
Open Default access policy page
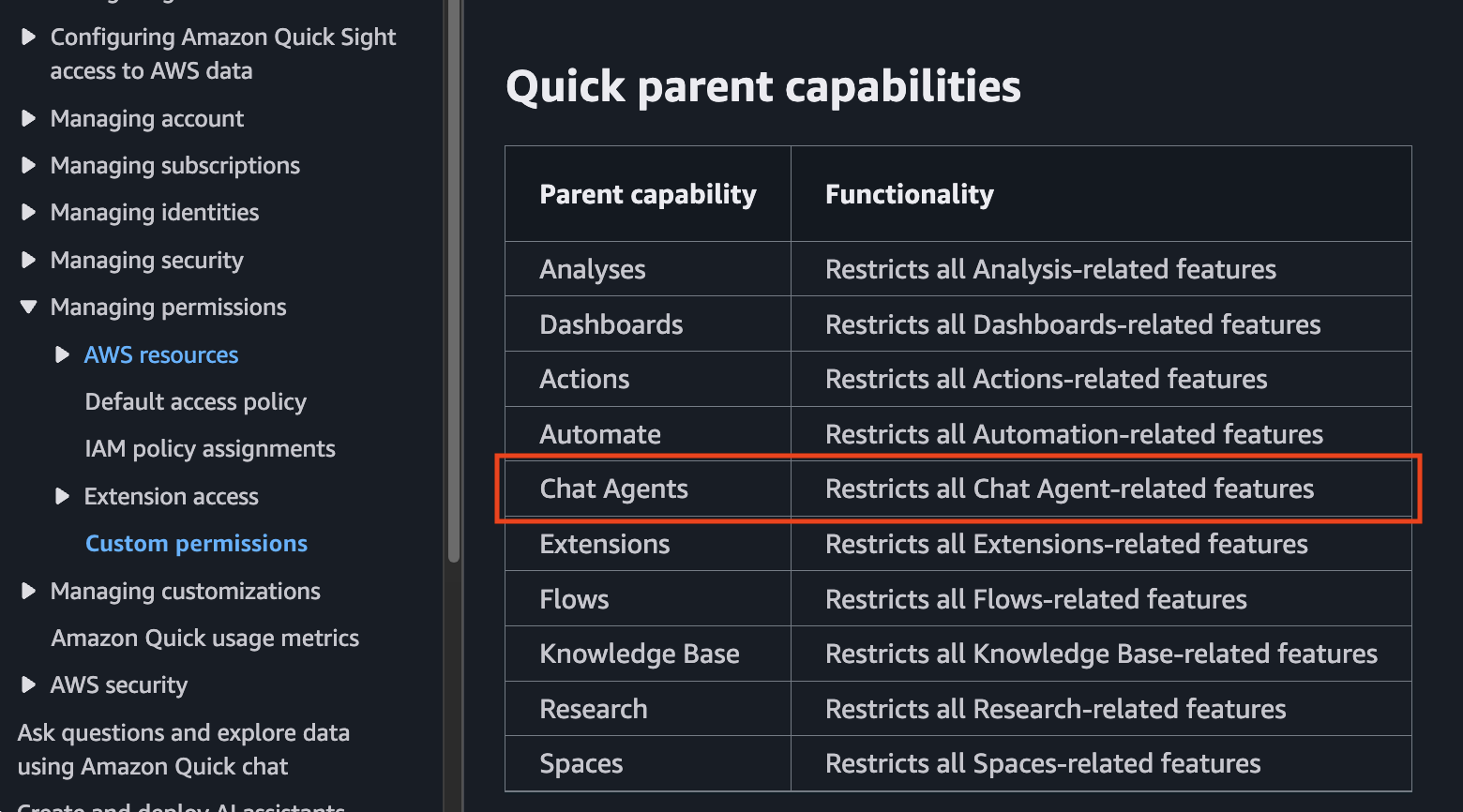pos(195,401)
